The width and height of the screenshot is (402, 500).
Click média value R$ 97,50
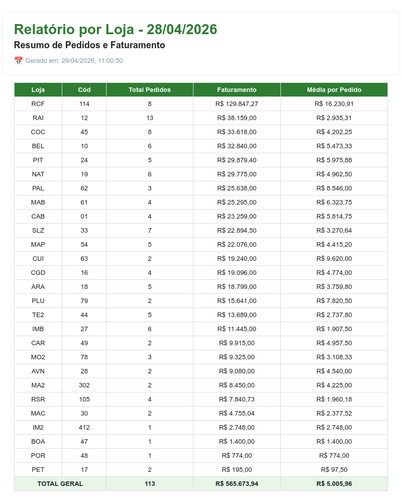(334, 470)
